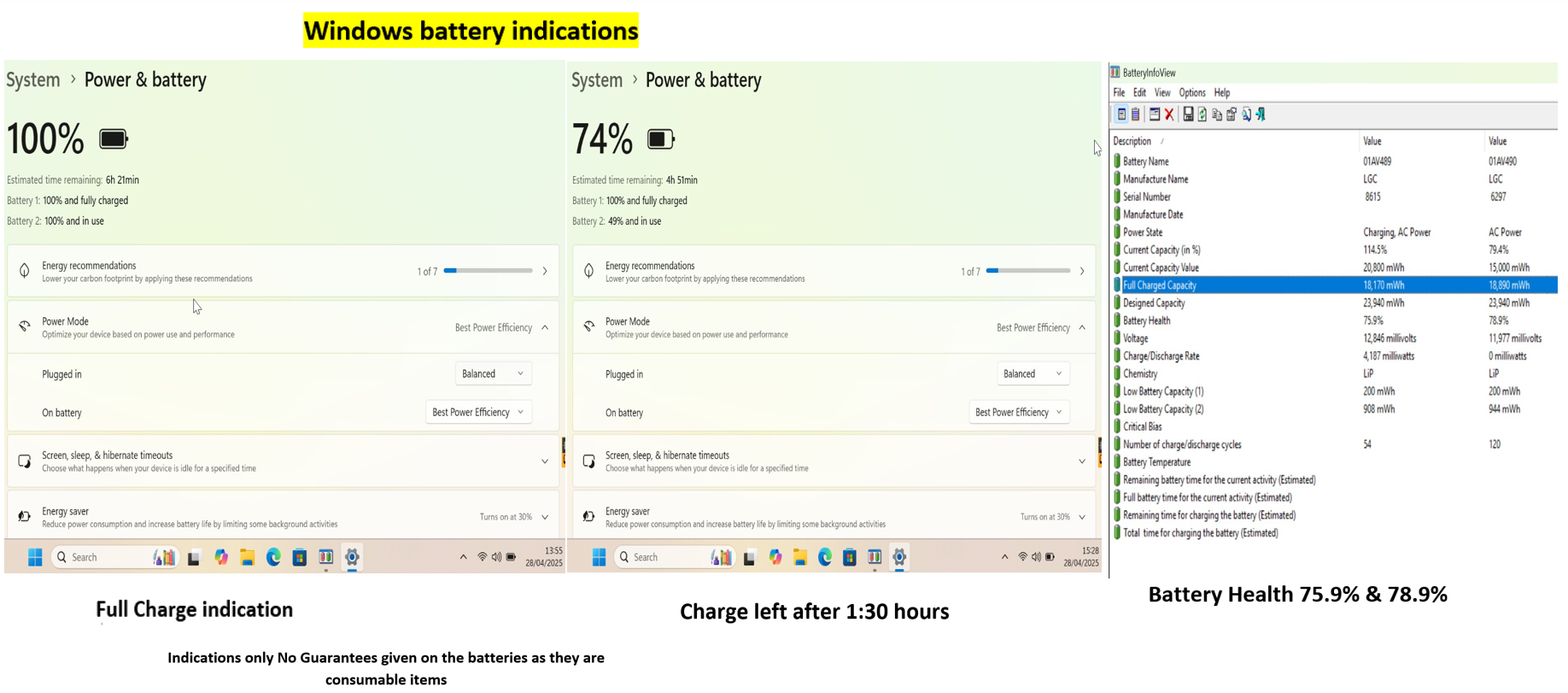The width and height of the screenshot is (1568, 693).
Task: Click the red X icon in BatteryInfoView toolbar
Action: [1169, 115]
